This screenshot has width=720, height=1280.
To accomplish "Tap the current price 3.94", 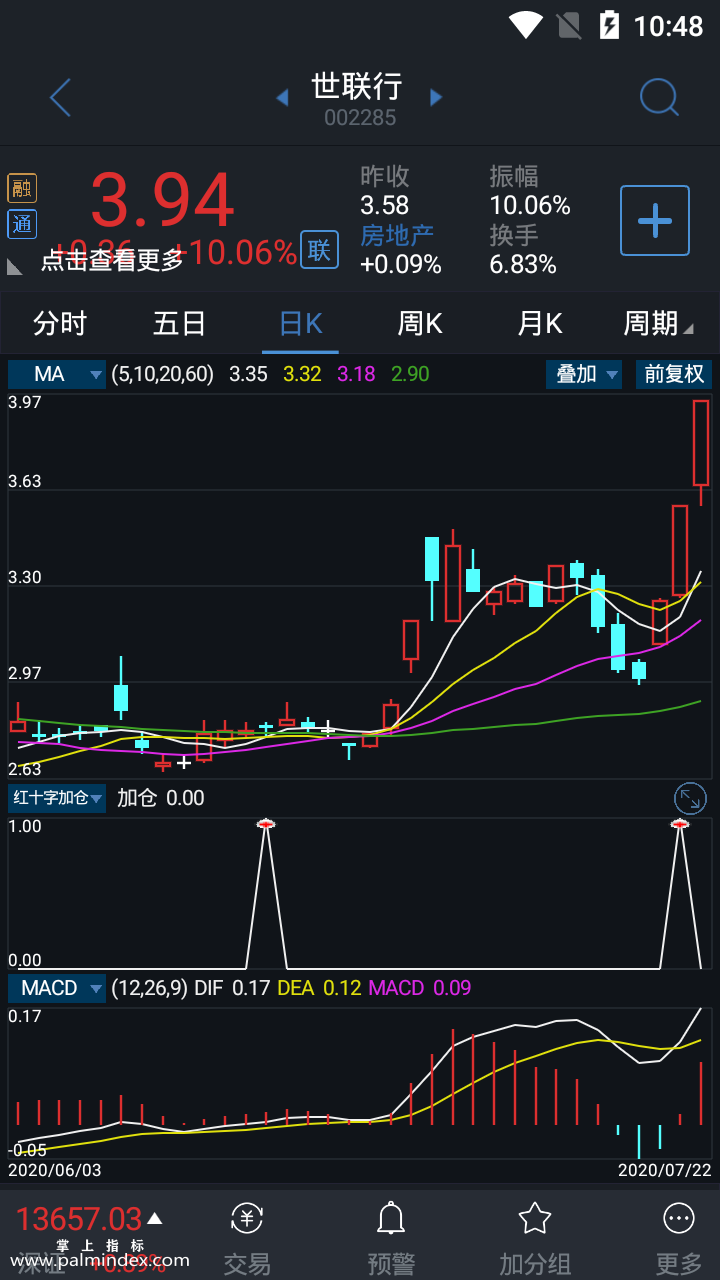I will pos(163,201).
